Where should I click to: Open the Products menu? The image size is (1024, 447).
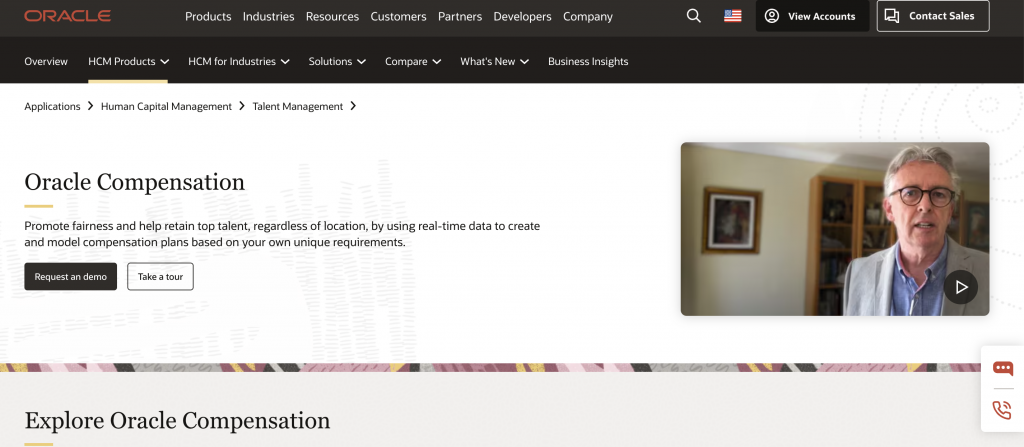click(208, 17)
